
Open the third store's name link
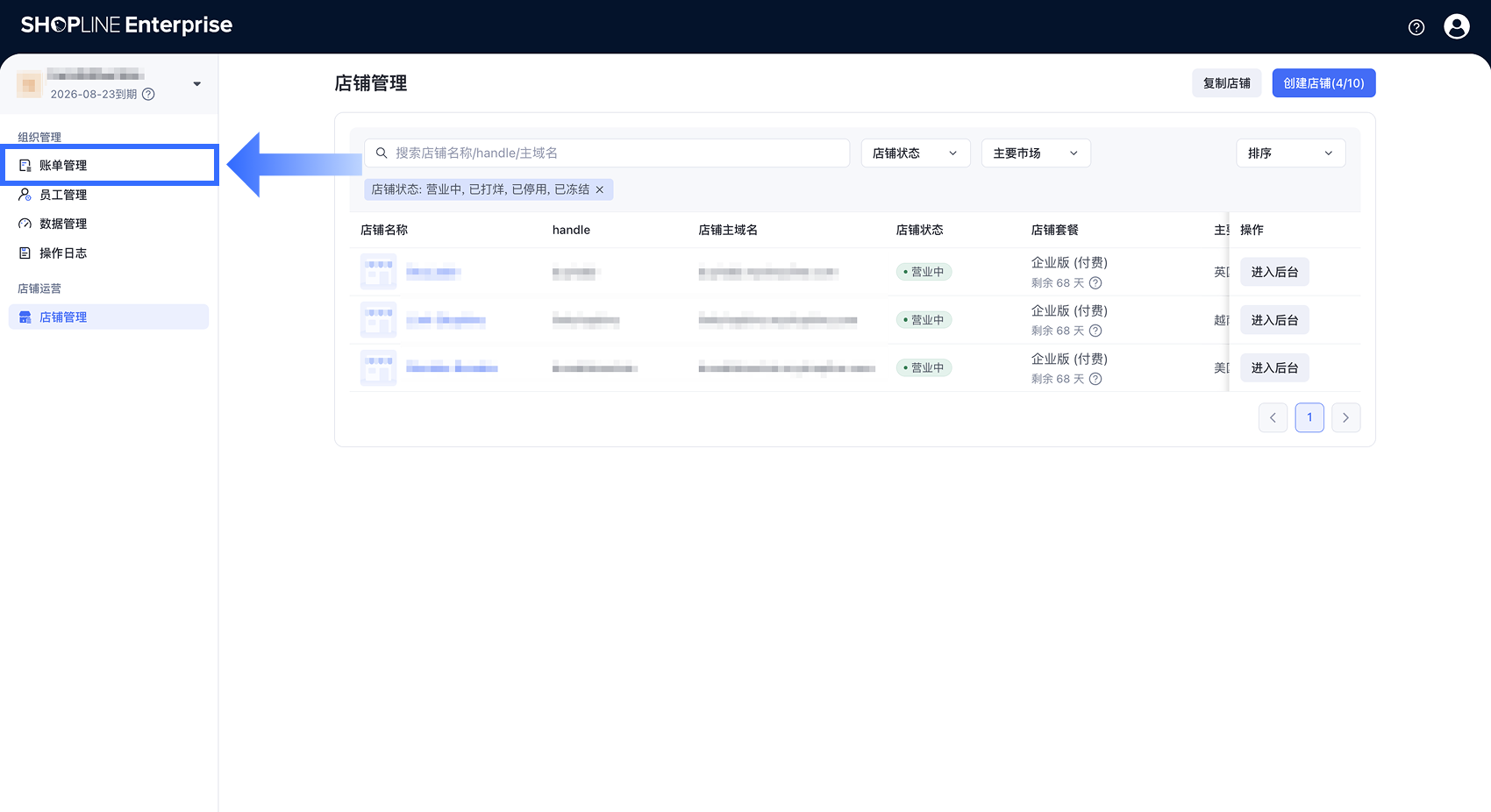pyautogui.click(x=452, y=368)
